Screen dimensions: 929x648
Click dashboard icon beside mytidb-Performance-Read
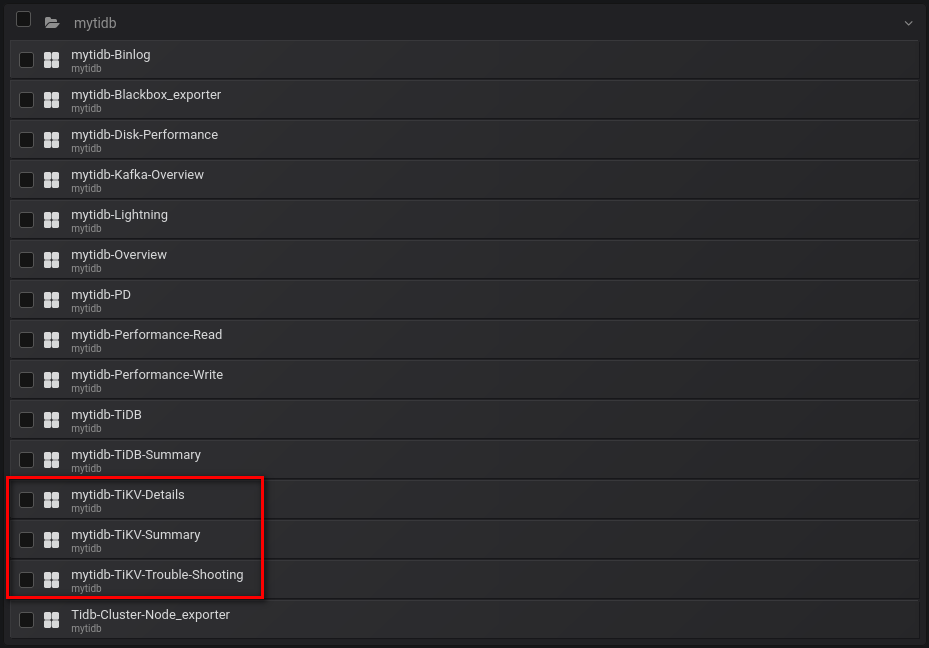[52, 339]
